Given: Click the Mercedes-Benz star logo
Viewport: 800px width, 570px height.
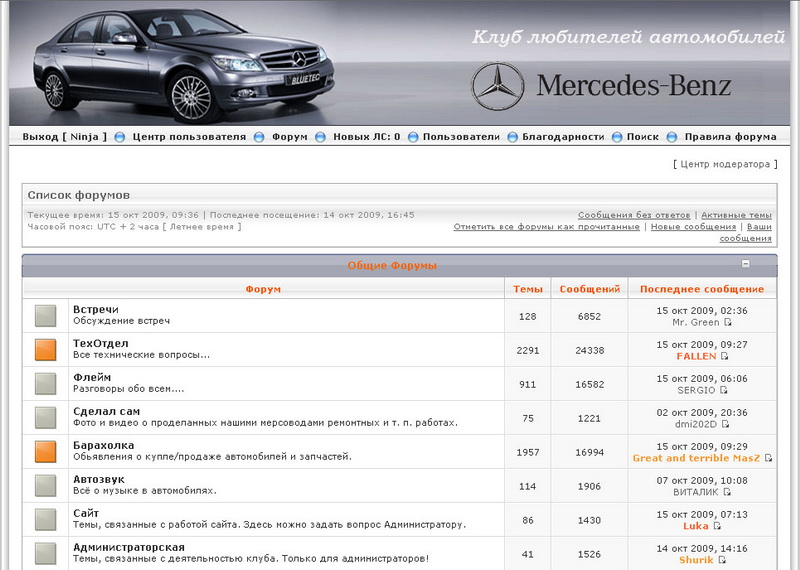Looking at the screenshot, I should (497, 86).
